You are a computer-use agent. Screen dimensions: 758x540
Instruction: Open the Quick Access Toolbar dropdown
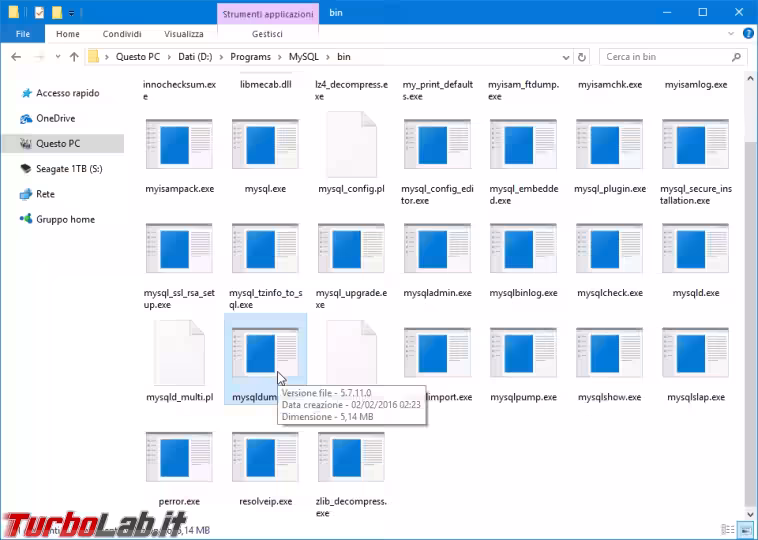pos(71,13)
